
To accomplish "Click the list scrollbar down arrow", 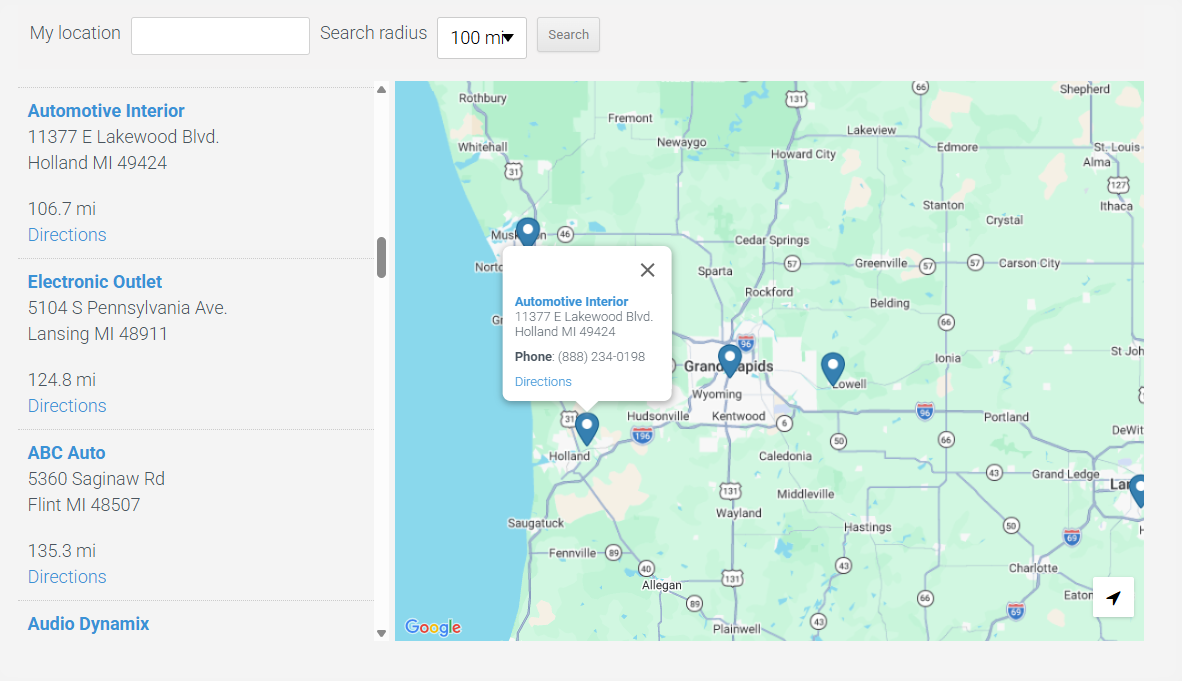I will pos(381,633).
